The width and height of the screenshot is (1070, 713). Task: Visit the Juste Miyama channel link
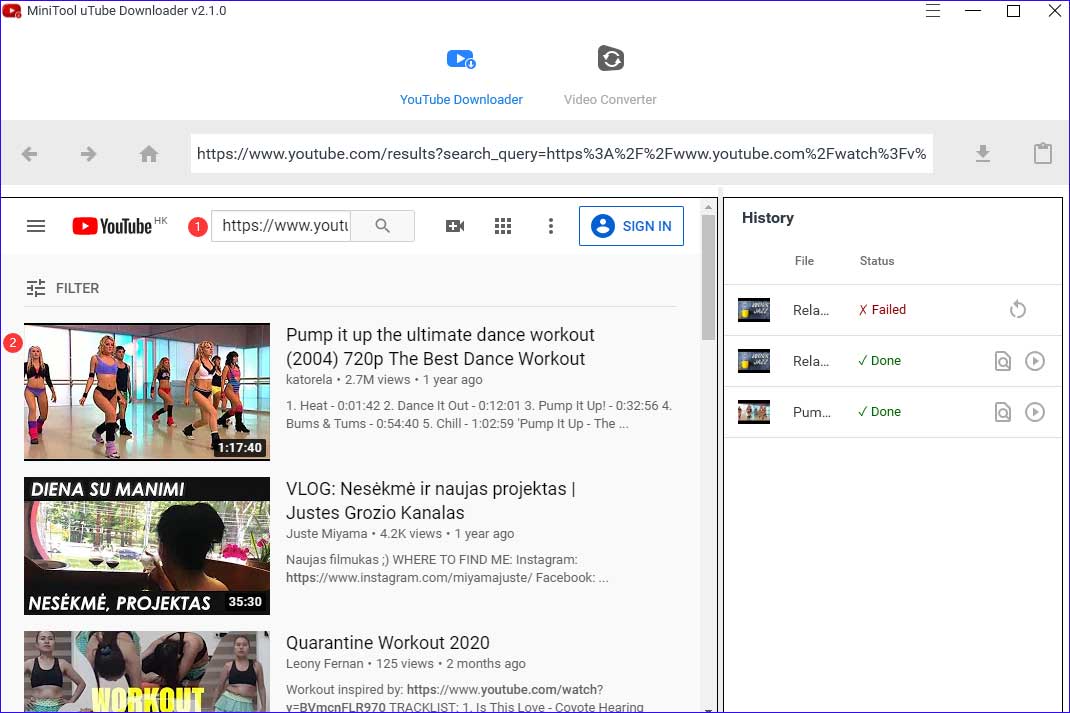[326, 534]
